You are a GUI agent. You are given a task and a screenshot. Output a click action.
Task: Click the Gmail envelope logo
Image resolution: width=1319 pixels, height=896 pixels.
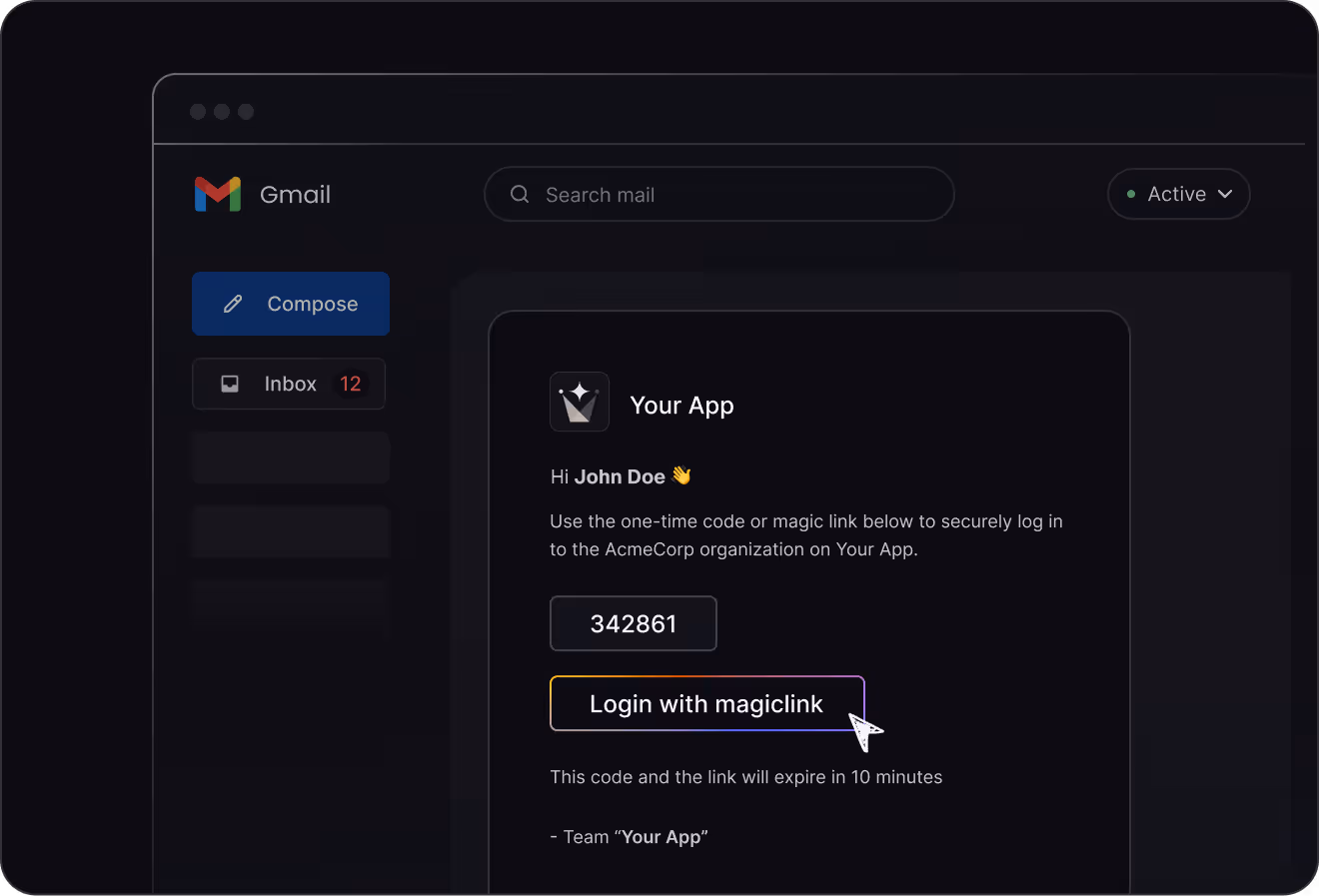[217, 194]
